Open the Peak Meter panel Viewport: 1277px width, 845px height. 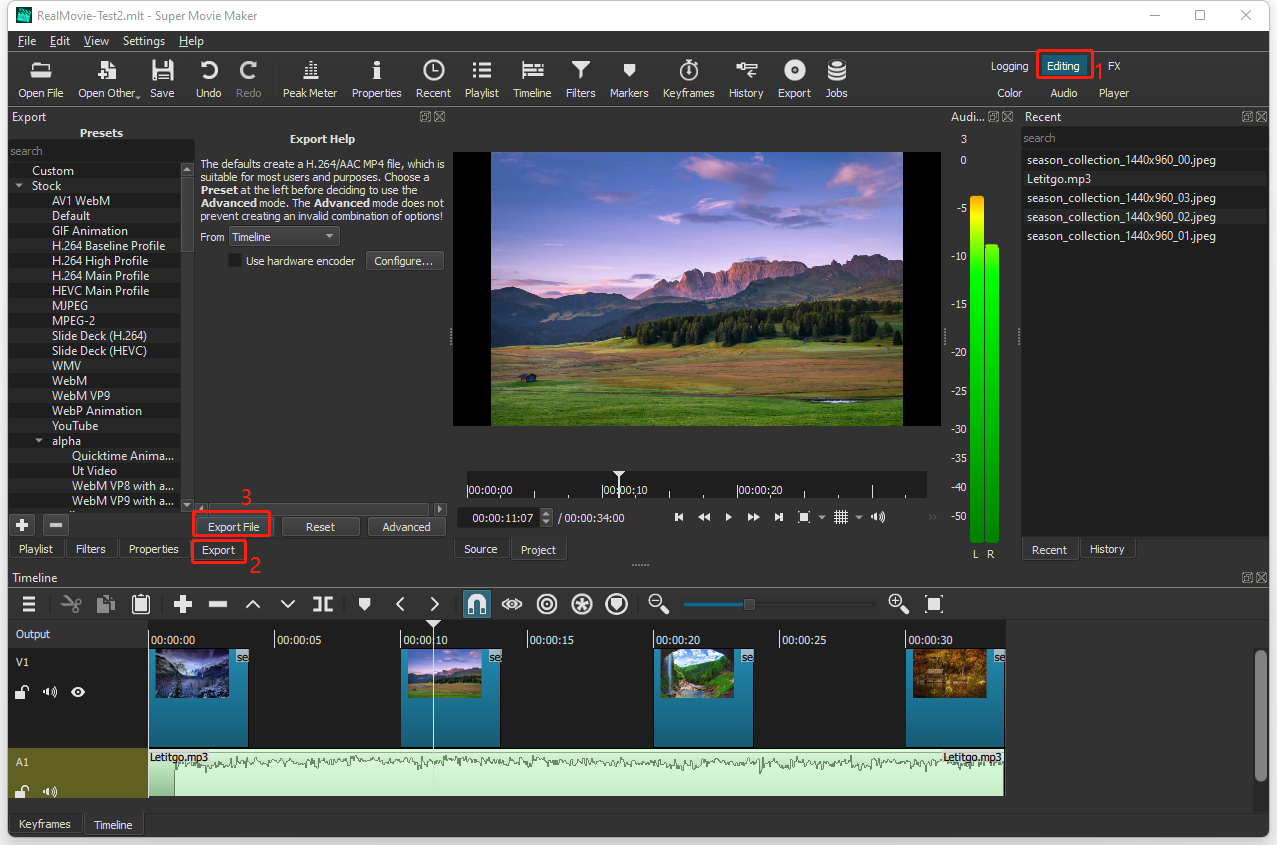pyautogui.click(x=309, y=78)
